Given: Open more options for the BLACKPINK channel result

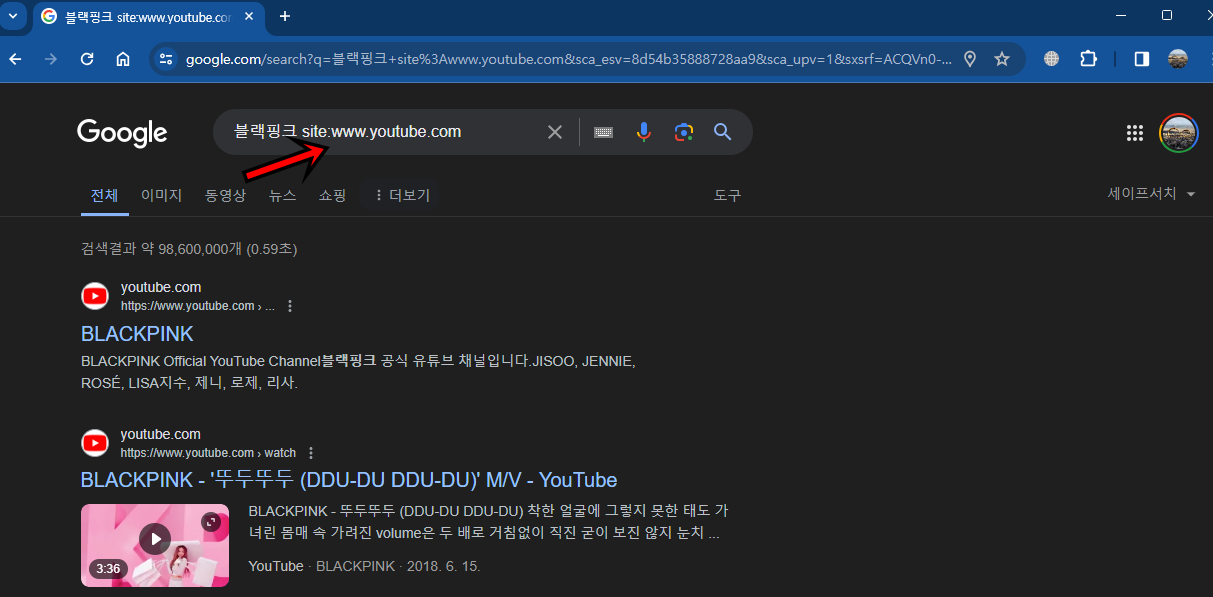Looking at the screenshot, I should point(290,306).
